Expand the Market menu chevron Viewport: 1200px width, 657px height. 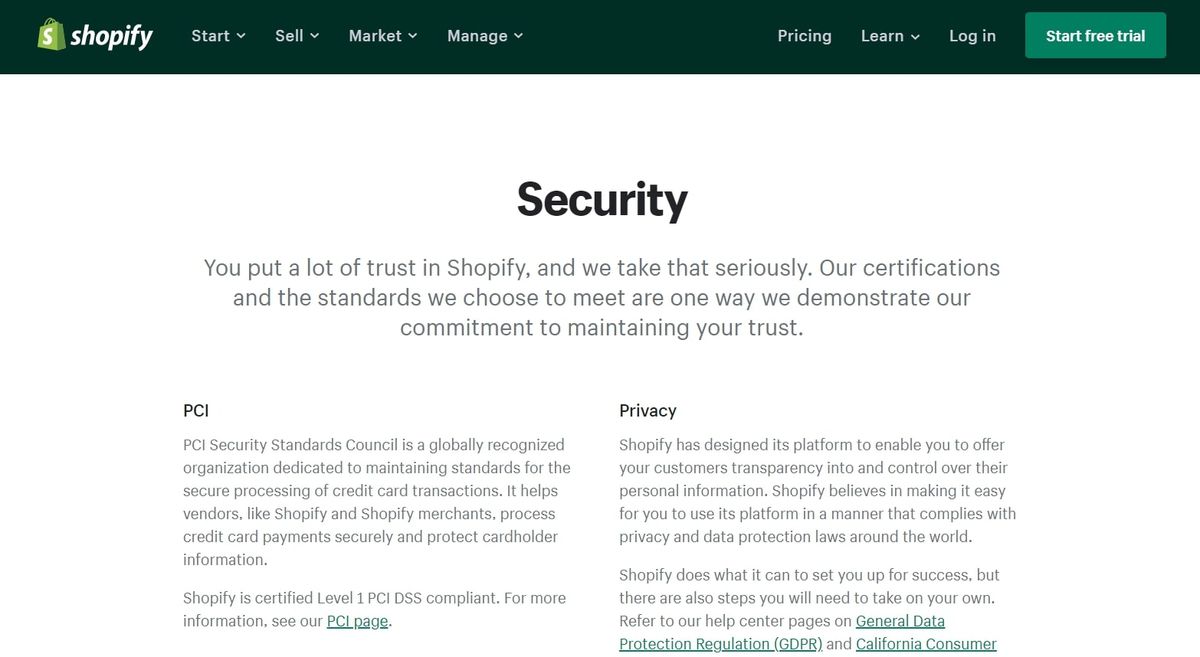(413, 36)
